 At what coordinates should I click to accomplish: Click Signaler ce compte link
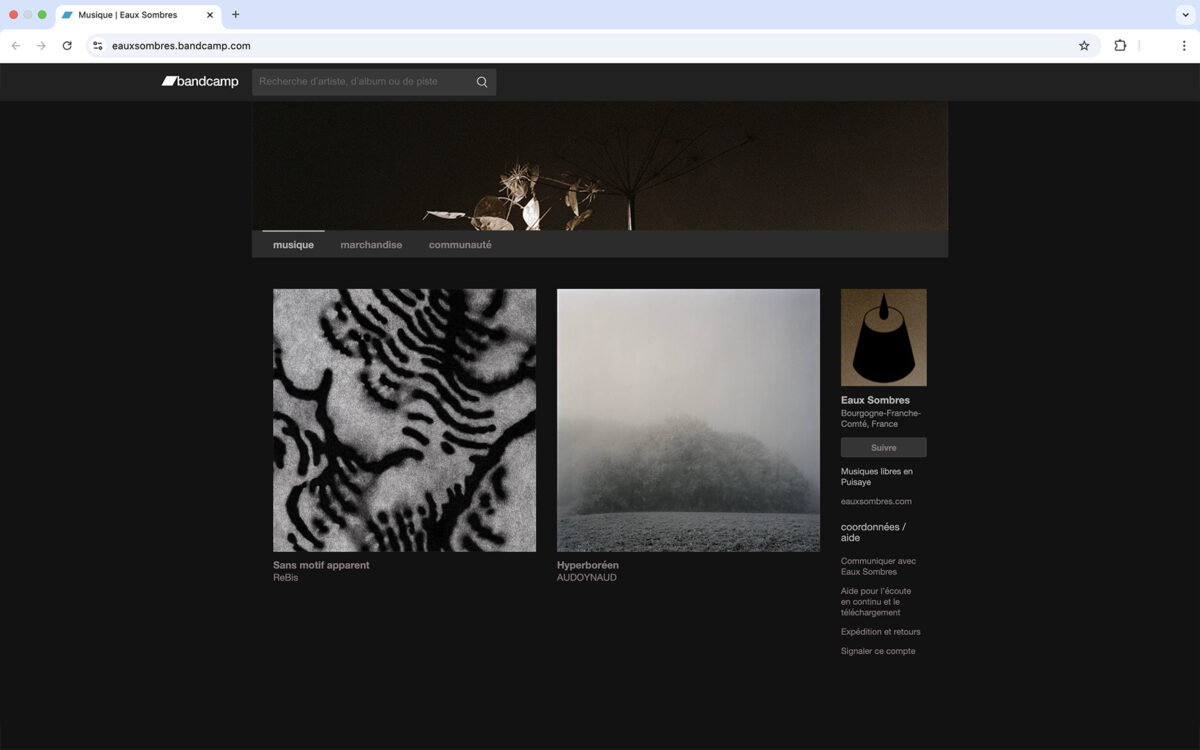pyautogui.click(x=878, y=651)
